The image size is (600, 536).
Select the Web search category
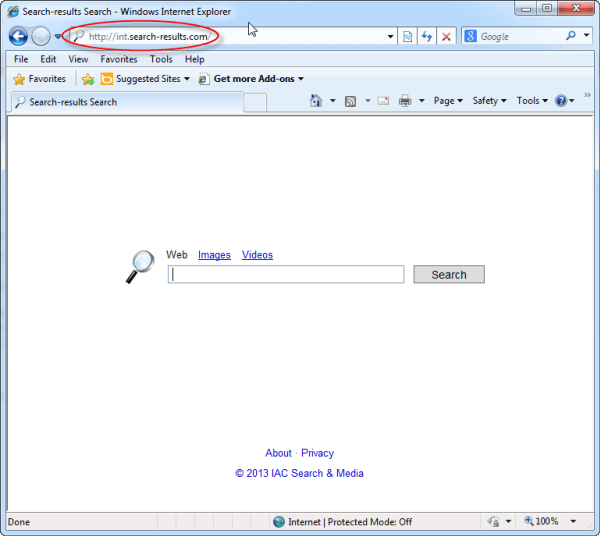[177, 255]
